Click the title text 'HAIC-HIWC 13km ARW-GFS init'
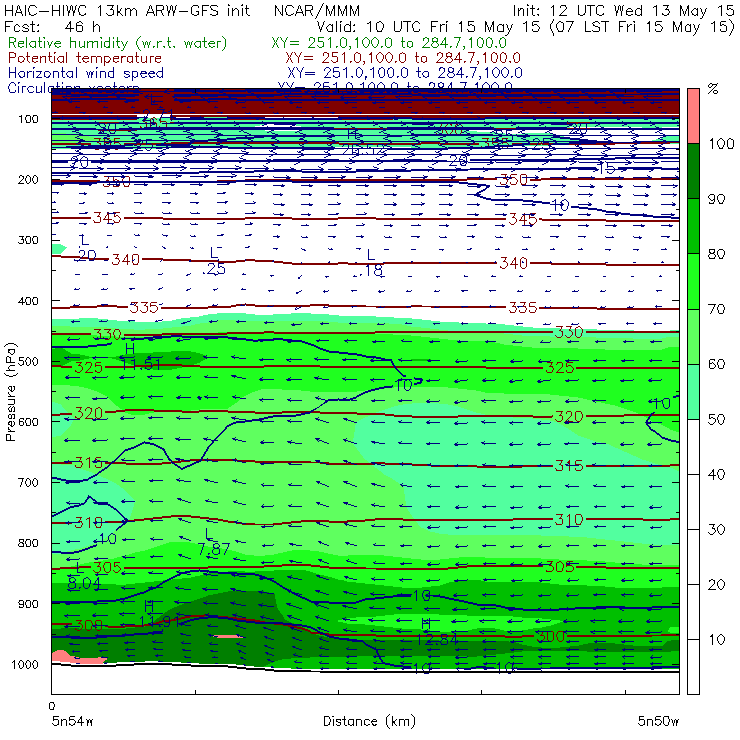The height and width of the screenshot is (740, 740). click(126, 10)
